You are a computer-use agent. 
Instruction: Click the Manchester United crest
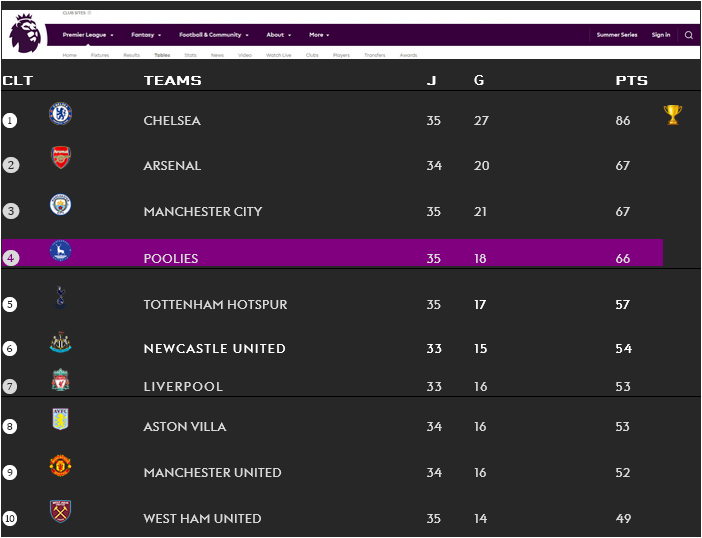[60, 465]
